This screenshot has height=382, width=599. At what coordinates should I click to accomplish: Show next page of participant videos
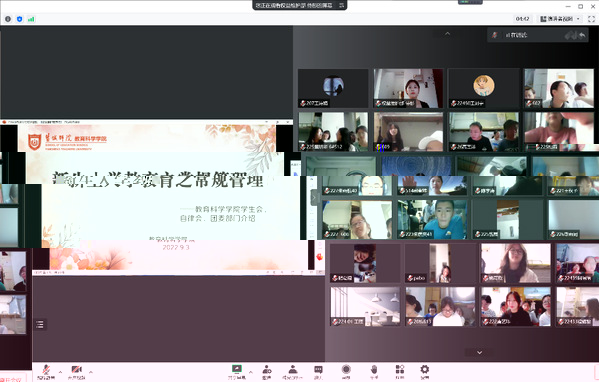(479, 352)
